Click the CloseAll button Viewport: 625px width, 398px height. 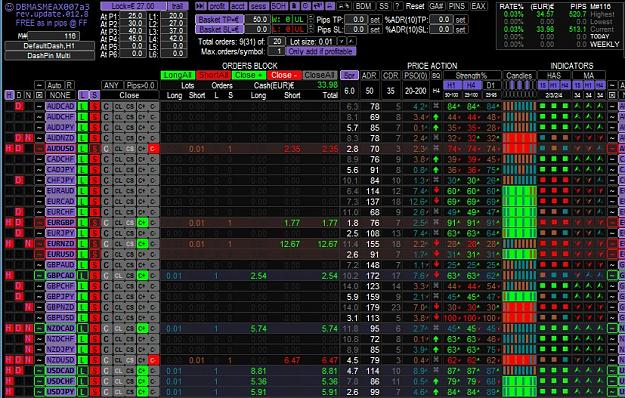pyautogui.click(x=320, y=75)
